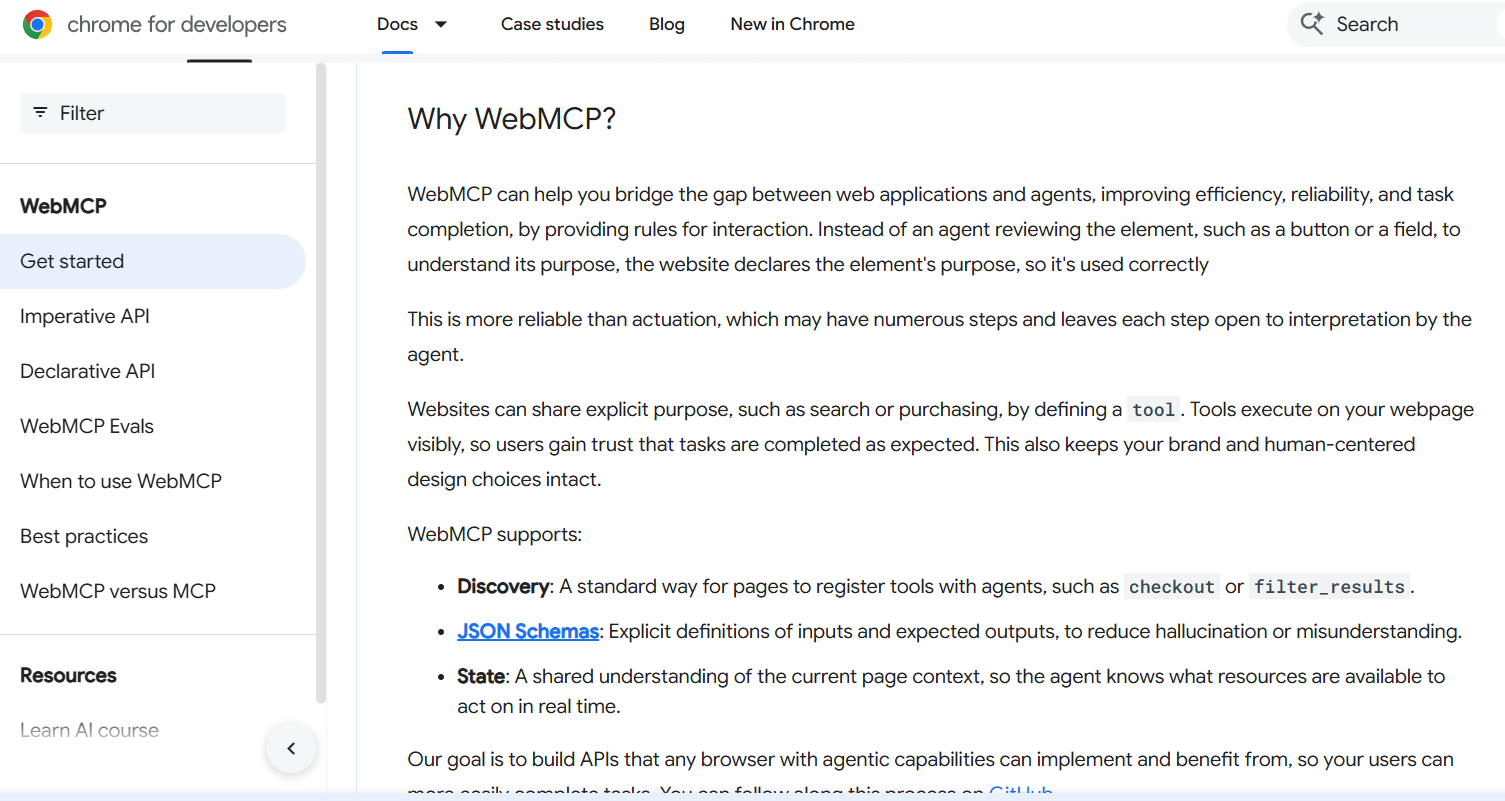Select Get started in sidebar
The width and height of the screenshot is (1505, 801).
[x=153, y=261]
